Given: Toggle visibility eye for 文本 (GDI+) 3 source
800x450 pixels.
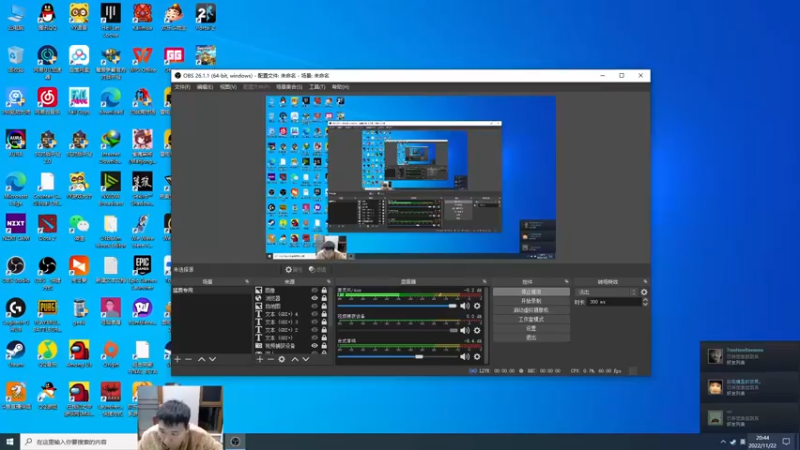Looking at the screenshot, I should (314, 322).
